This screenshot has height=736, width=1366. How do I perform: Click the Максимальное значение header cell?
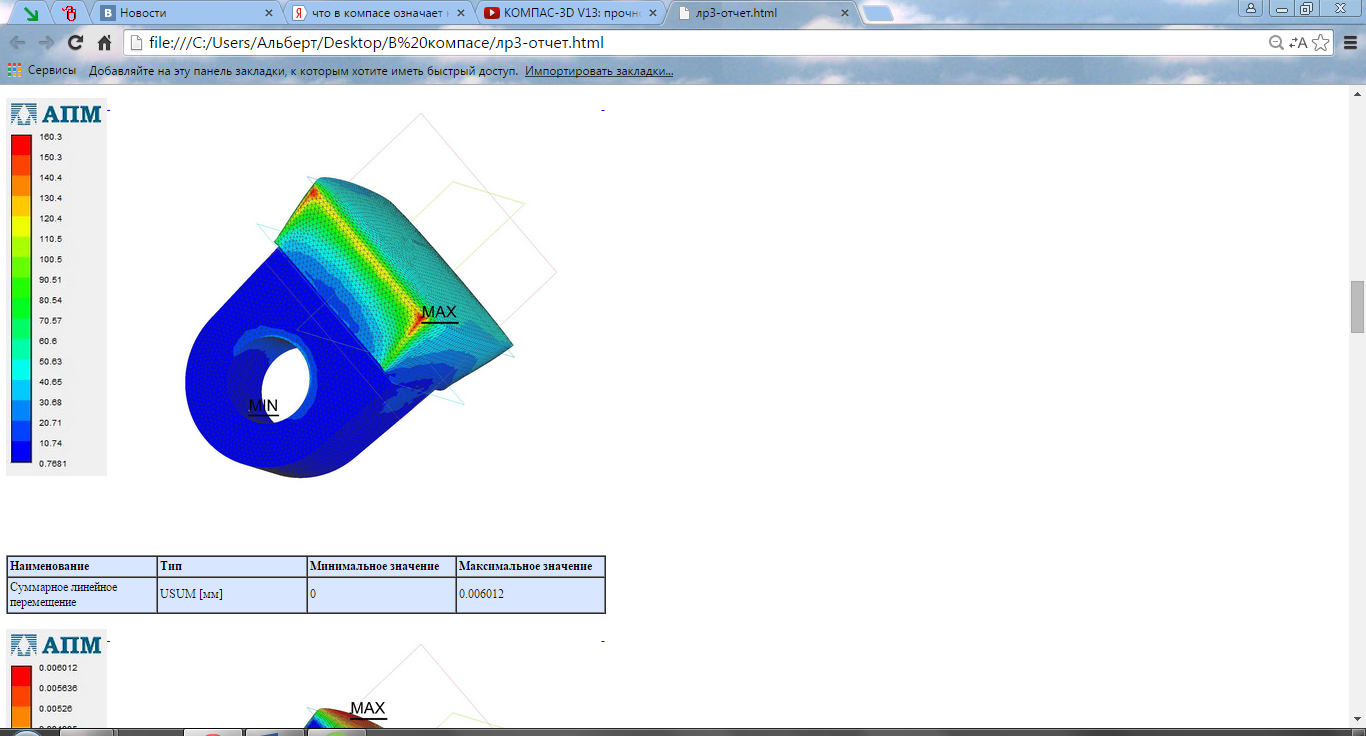tap(530, 566)
